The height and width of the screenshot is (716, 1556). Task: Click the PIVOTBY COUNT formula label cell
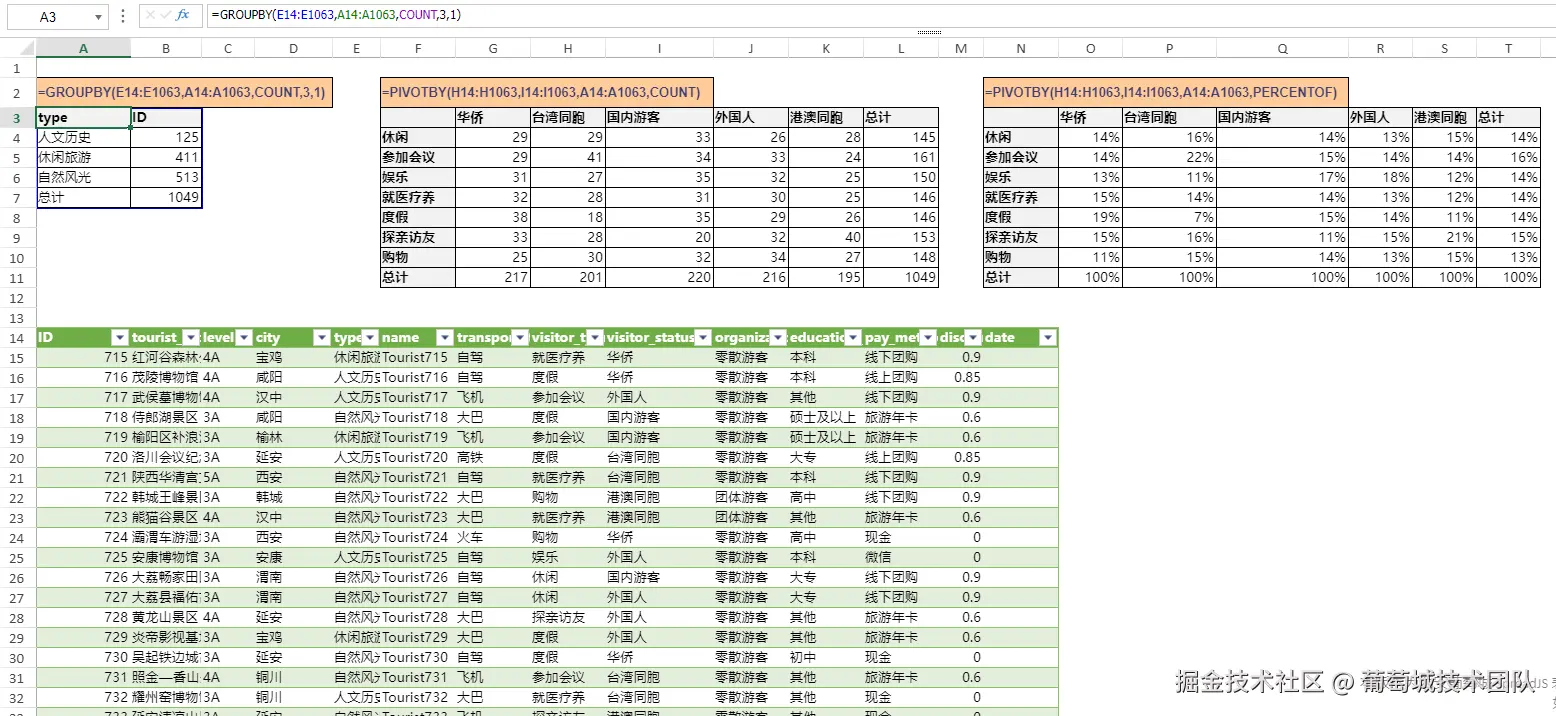[x=546, y=92]
